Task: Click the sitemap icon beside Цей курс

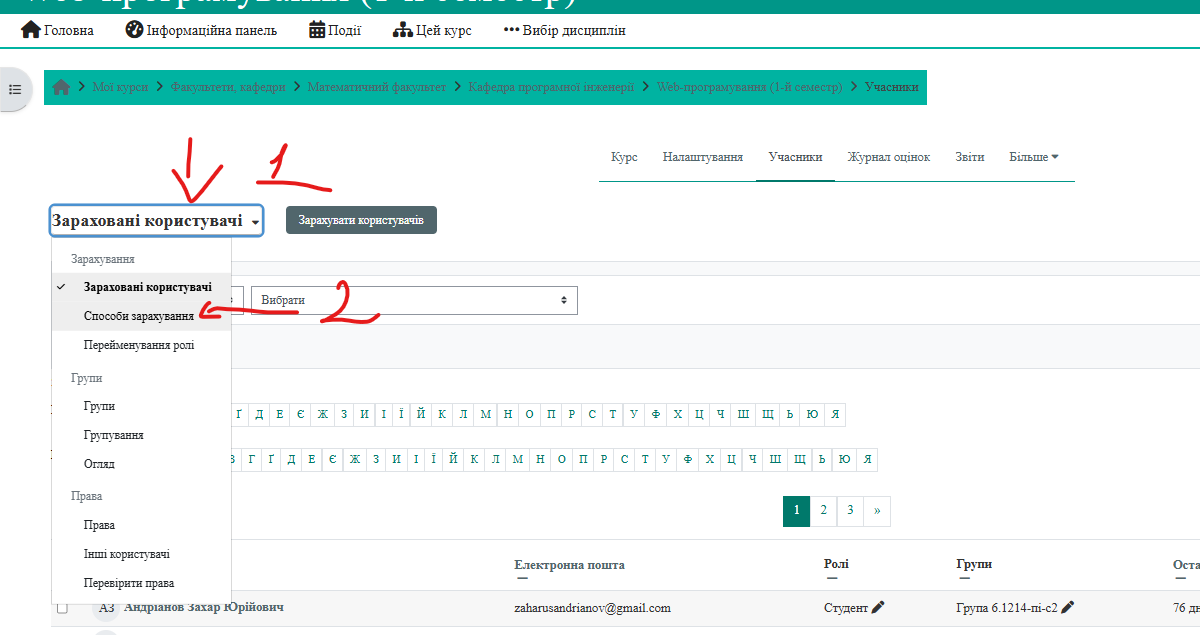Action: pyautogui.click(x=402, y=30)
